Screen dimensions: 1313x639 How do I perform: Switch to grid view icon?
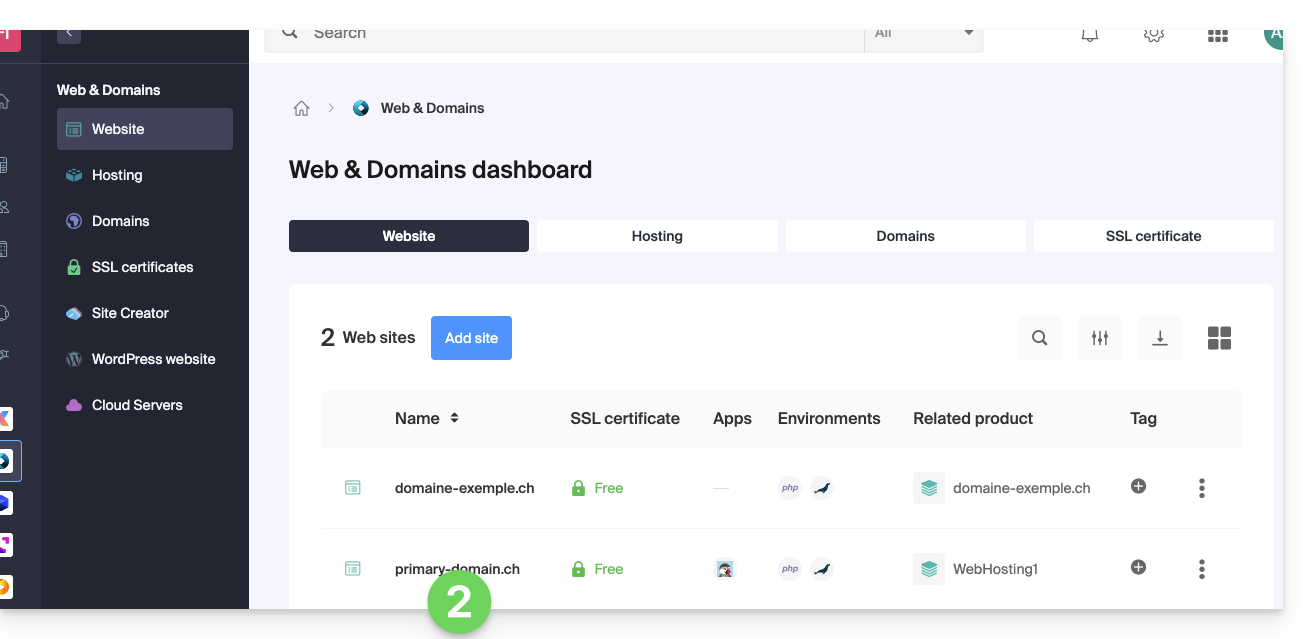(x=1219, y=338)
